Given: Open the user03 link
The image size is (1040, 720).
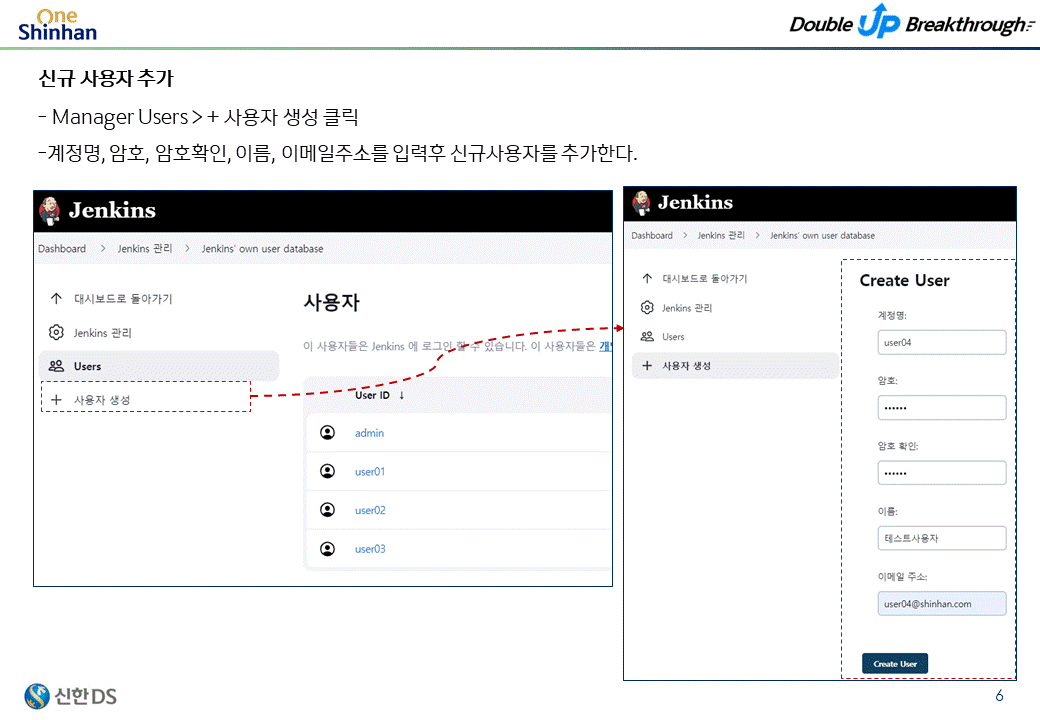Looking at the screenshot, I should [x=370, y=549].
